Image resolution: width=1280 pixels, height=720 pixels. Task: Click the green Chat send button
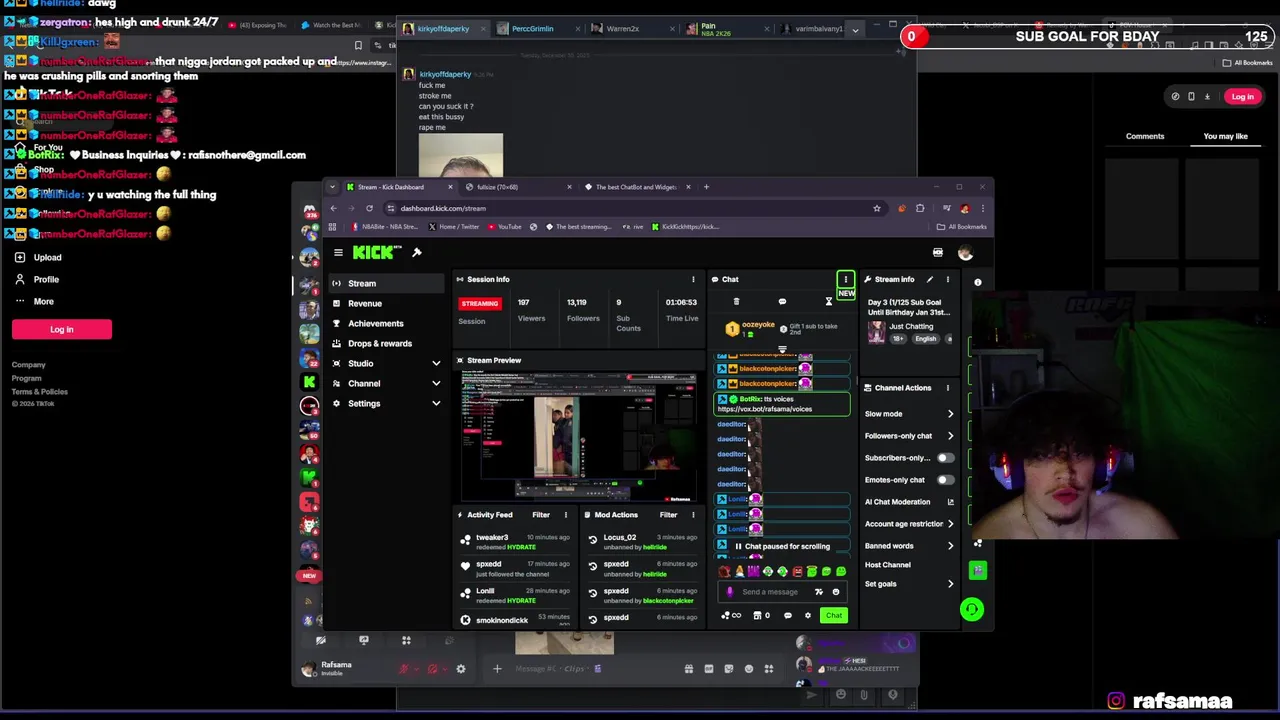tap(834, 616)
